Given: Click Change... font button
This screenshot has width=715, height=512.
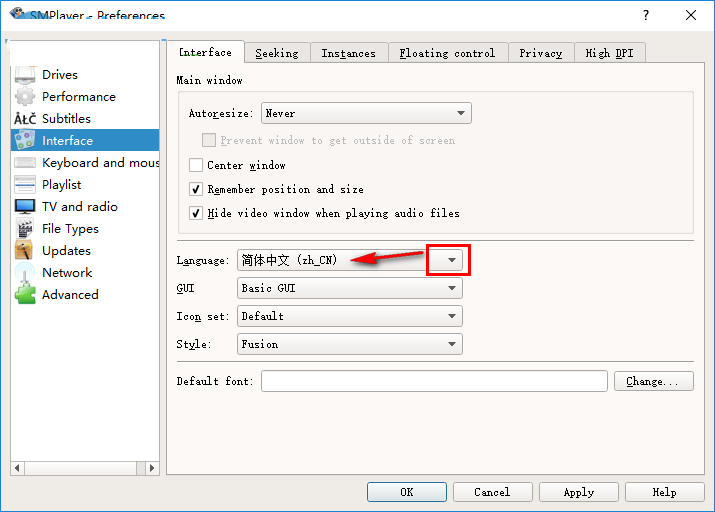Looking at the screenshot, I should click(x=653, y=381).
